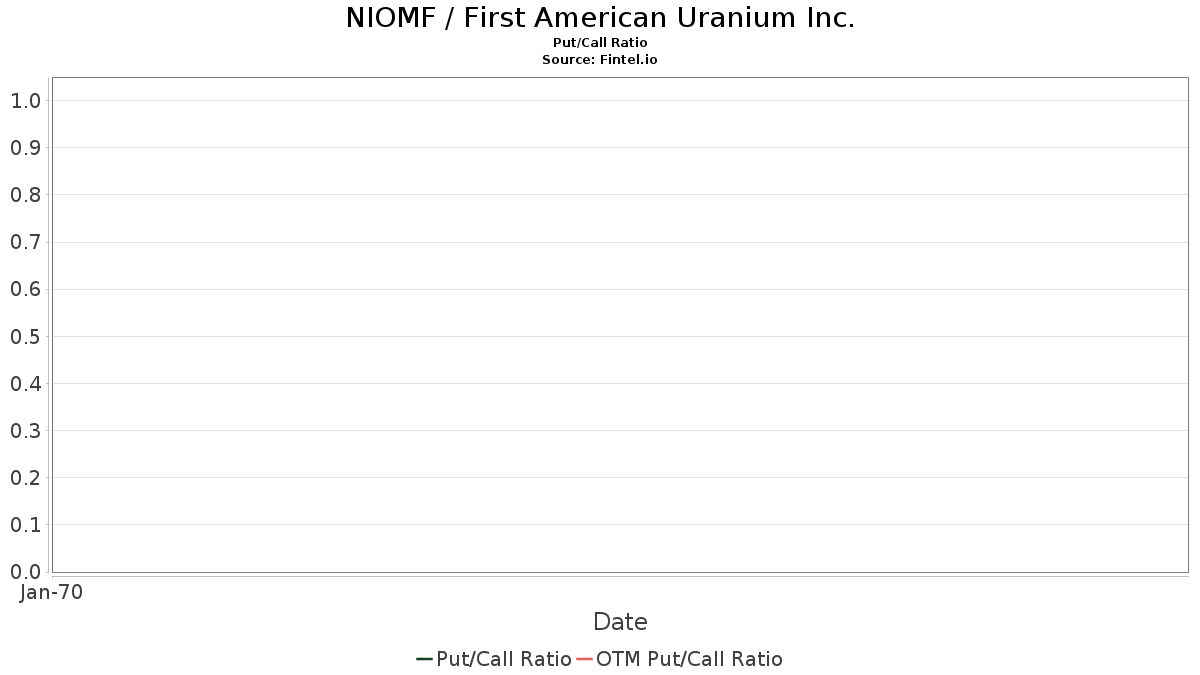Select the 0.4 y-axis tick label
The image size is (1200, 675).
[25, 384]
